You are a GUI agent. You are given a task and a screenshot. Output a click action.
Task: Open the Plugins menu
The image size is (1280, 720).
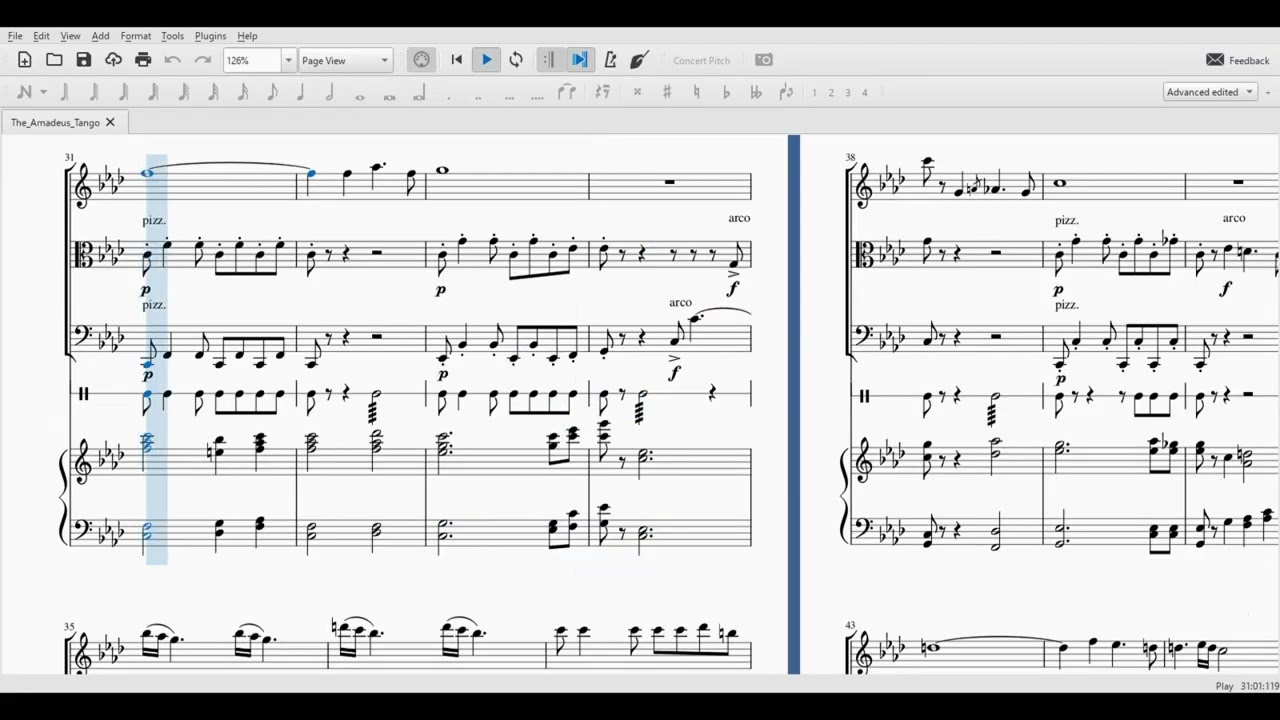[210, 36]
